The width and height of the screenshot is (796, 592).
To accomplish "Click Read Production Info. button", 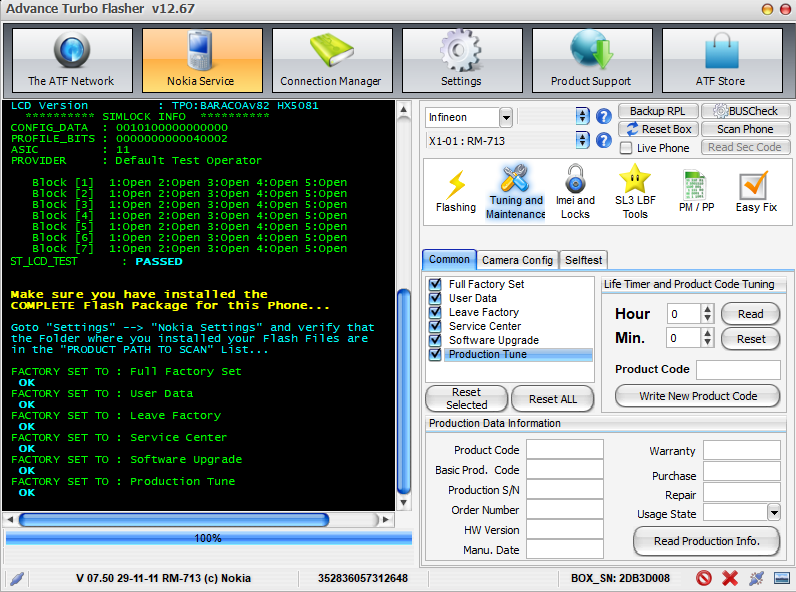I will [706, 541].
